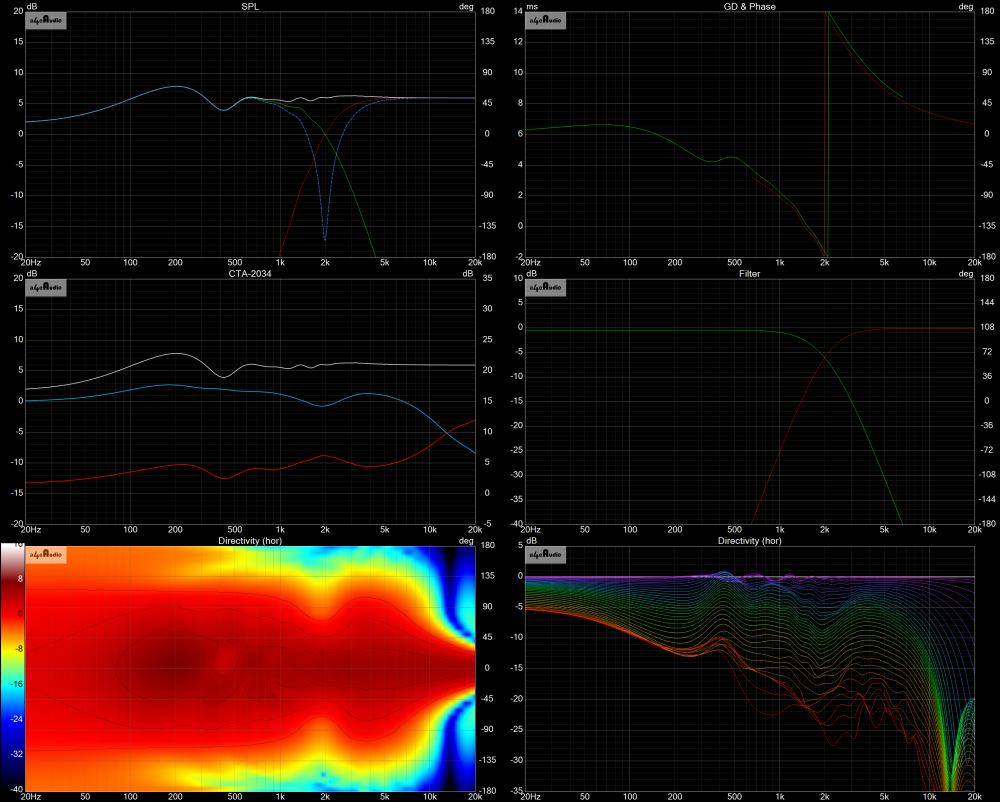The width and height of the screenshot is (1000, 802).
Task: Click the logo badge on directivity line chart
Action: (x=546, y=555)
